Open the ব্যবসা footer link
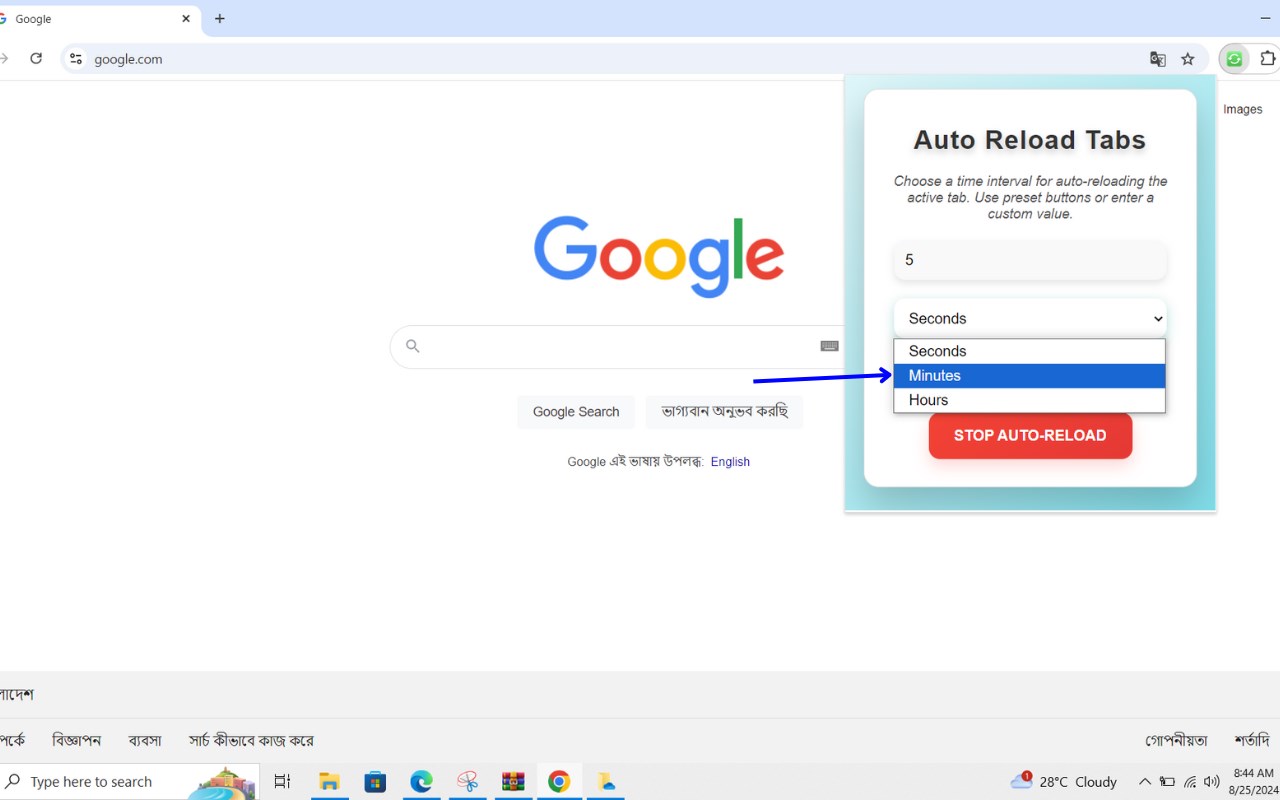 pos(145,741)
